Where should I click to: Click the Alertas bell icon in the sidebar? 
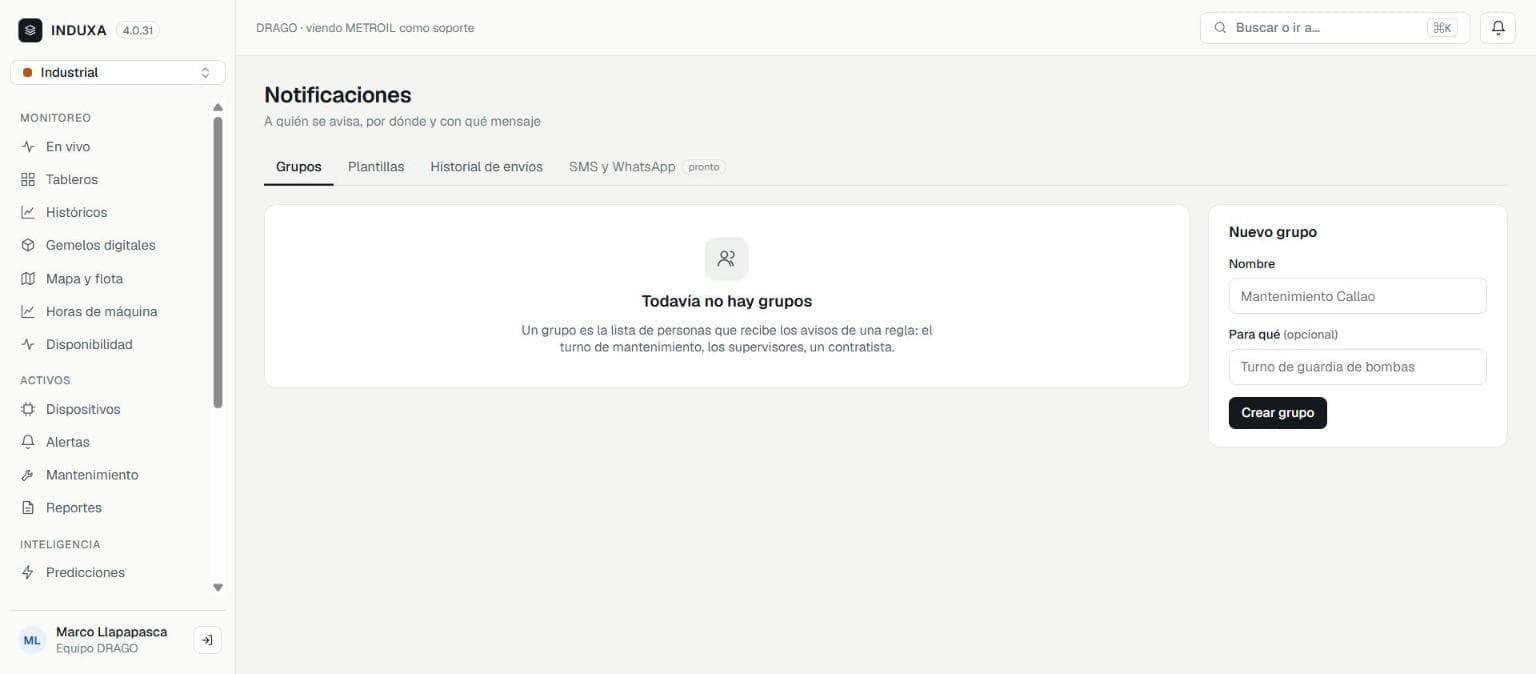tap(28, 442)
